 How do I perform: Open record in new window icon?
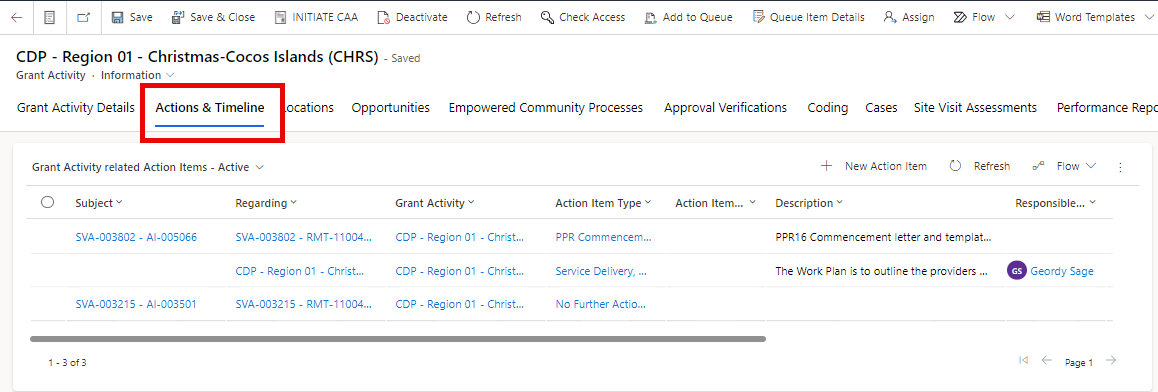(83, 17)
